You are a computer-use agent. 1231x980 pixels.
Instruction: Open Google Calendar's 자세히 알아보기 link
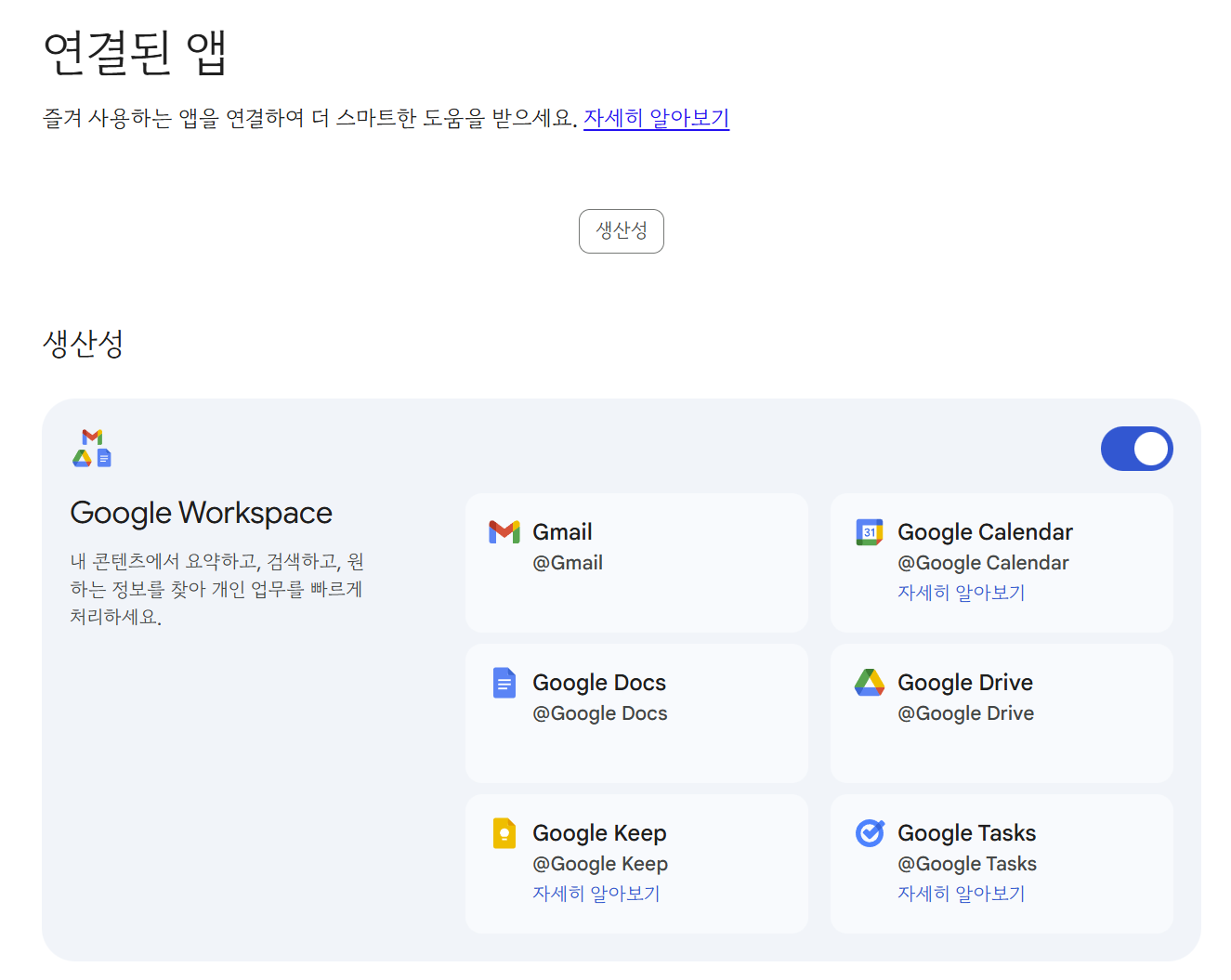(x=961, y=593)
